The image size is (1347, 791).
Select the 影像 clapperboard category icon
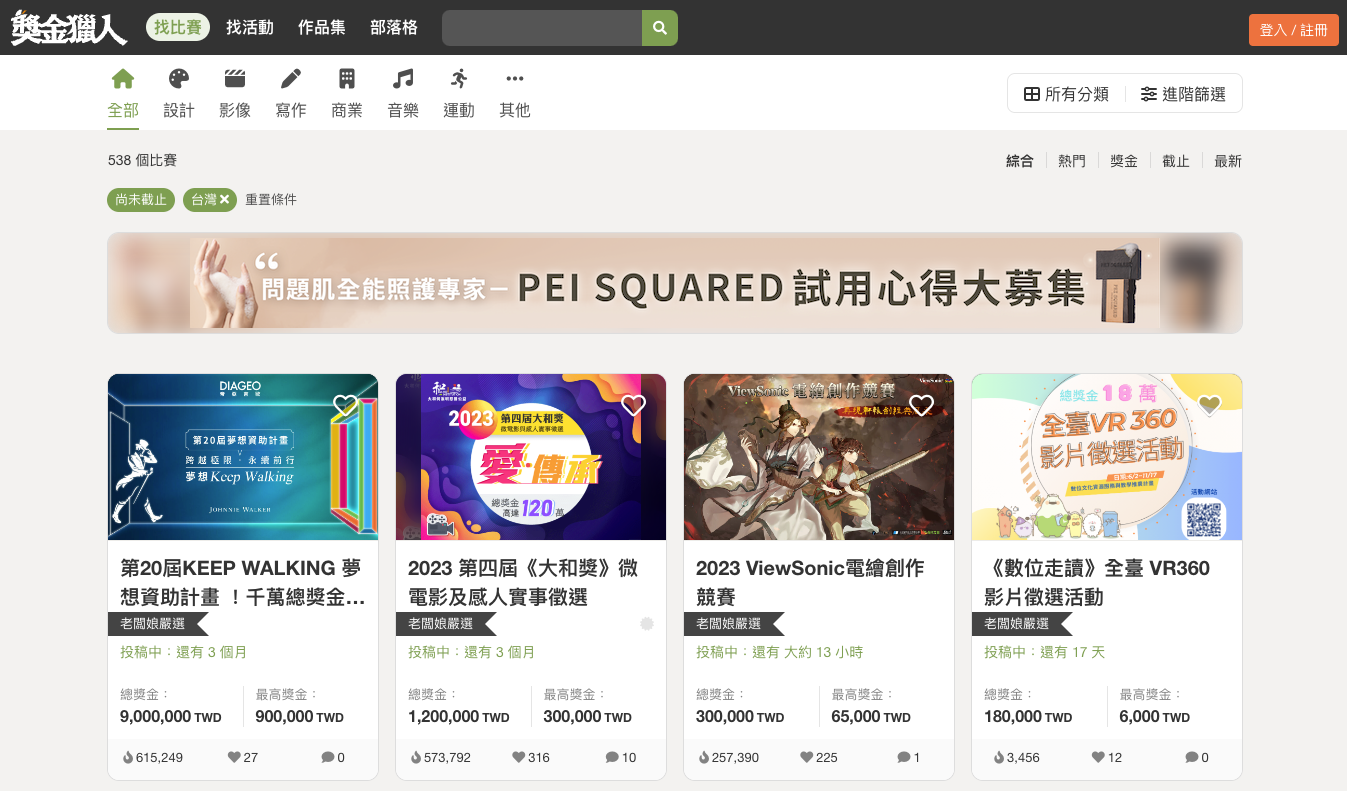235,79
